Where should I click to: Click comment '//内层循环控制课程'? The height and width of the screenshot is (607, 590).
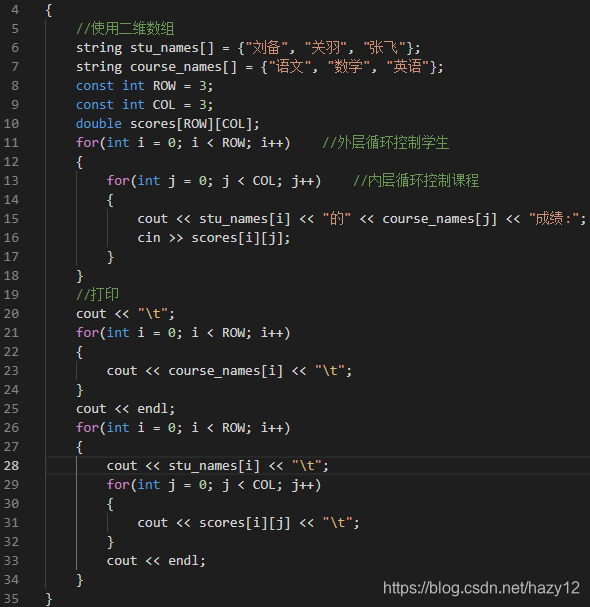(416, 181)
